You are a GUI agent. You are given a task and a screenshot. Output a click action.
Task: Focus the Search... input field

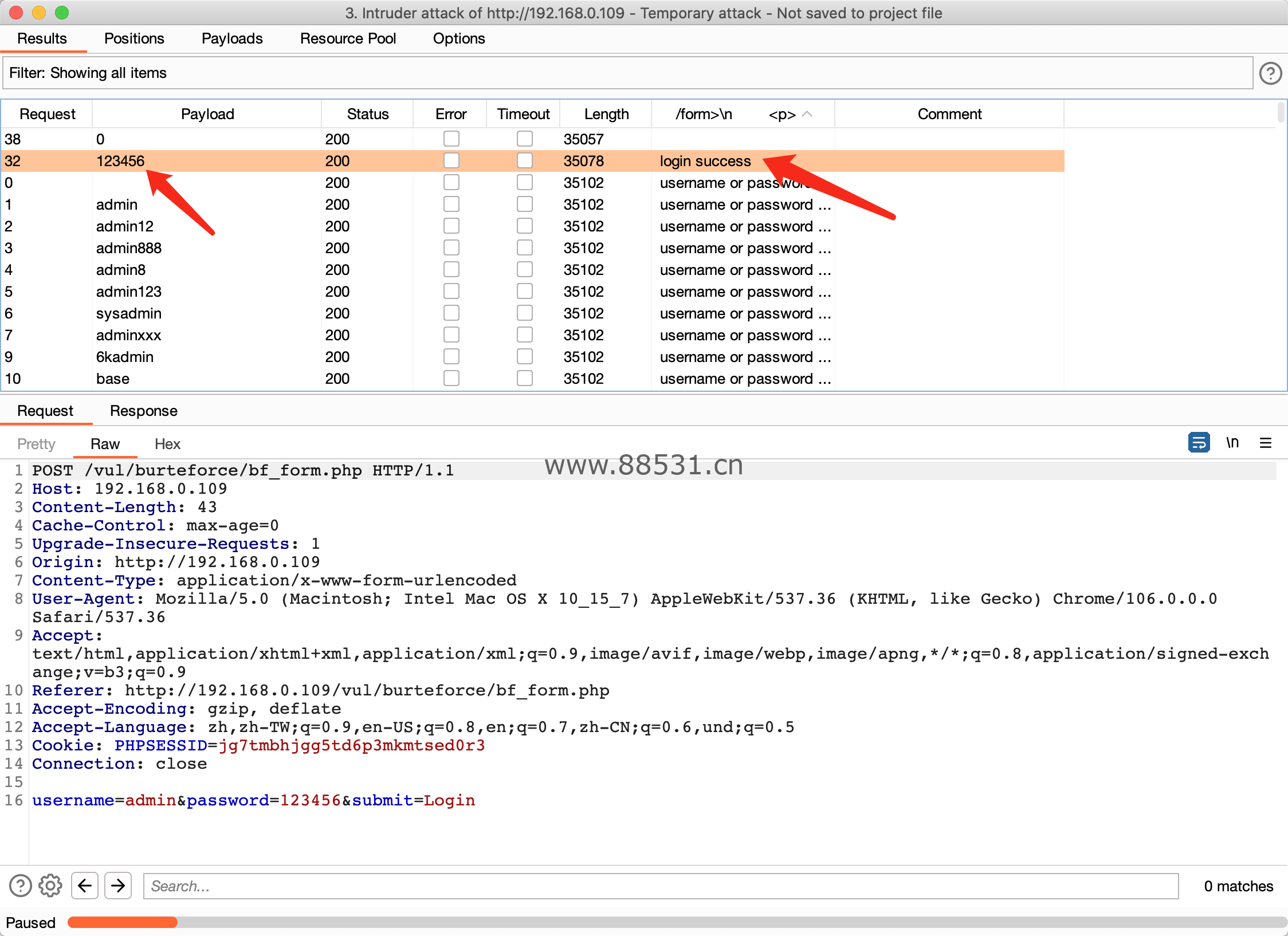661,886
